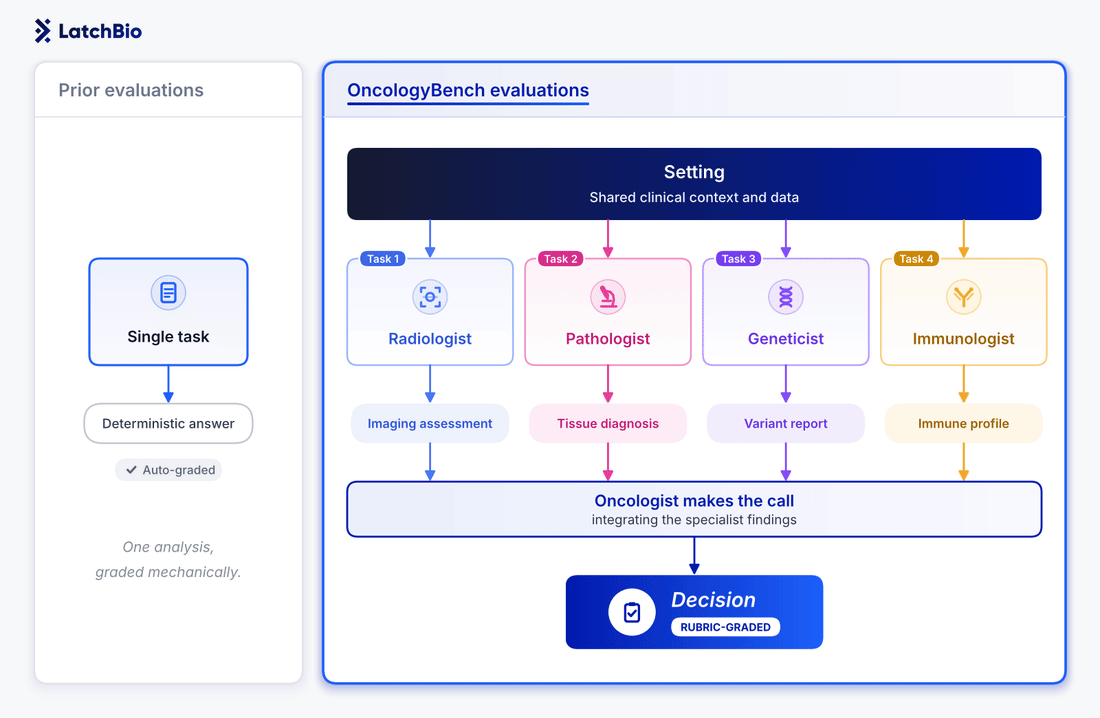Click the Pathologist label
The image size is (1100, 718).
pyautogui.click(x=608, y=339)
